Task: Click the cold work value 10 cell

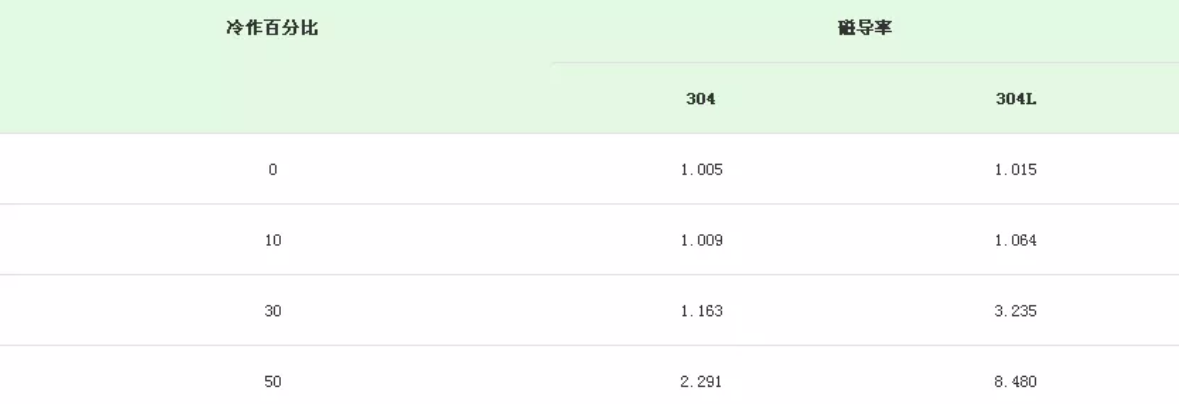Action: pos(273,241)
